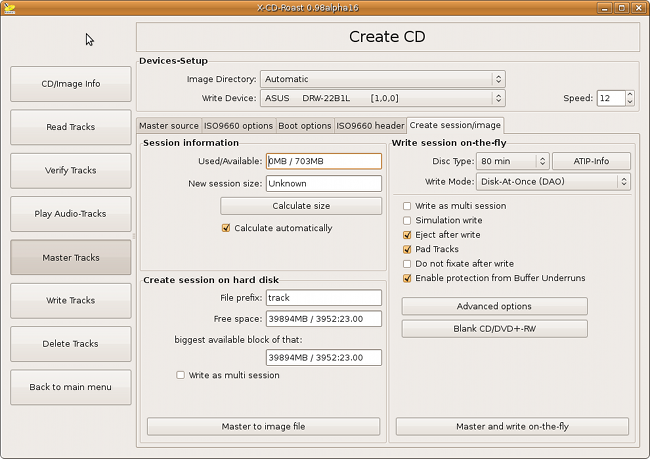Select the Master Tracks button

pos(70,257)
